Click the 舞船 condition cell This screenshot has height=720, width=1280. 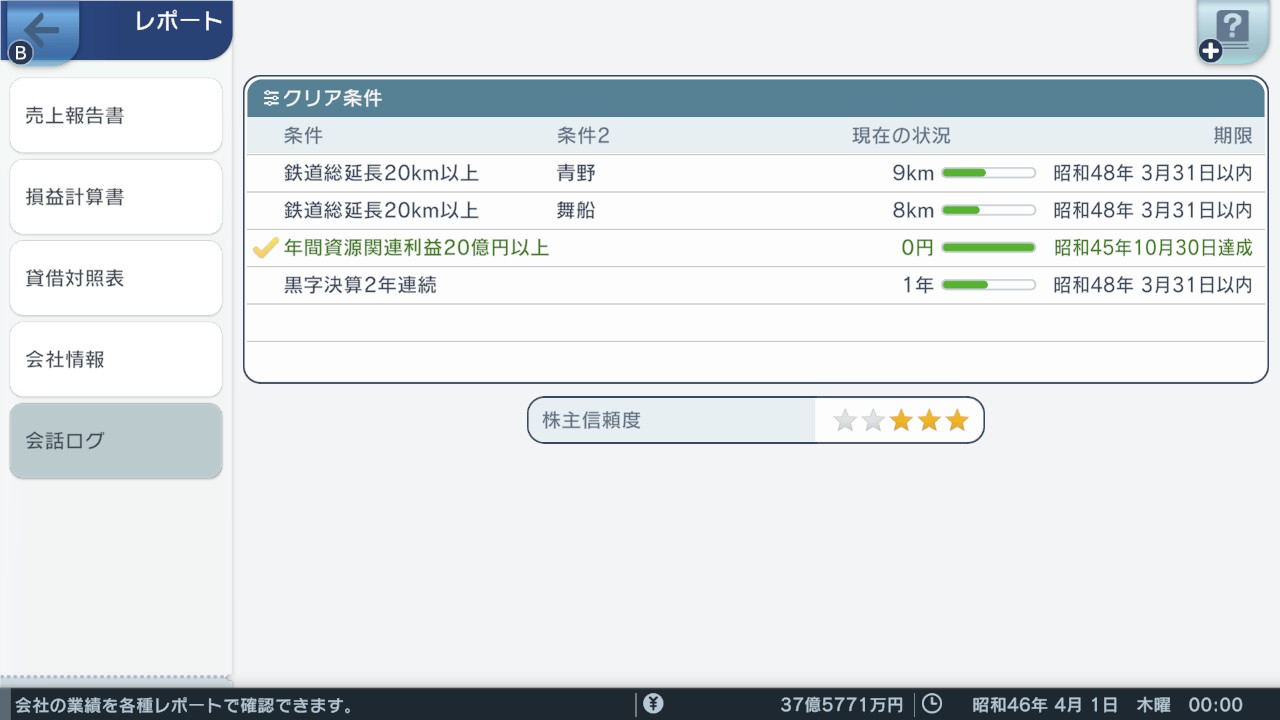pos(576,210)
